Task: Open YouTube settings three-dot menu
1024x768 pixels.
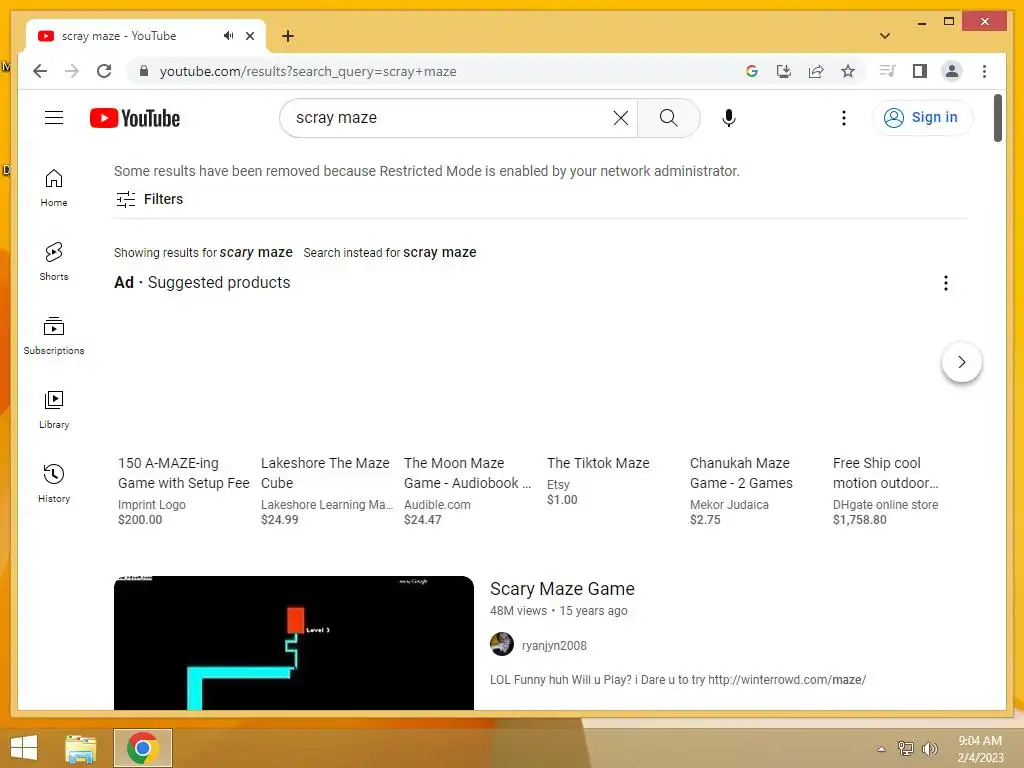Action: pyautogui.click(x=844, y=118)
